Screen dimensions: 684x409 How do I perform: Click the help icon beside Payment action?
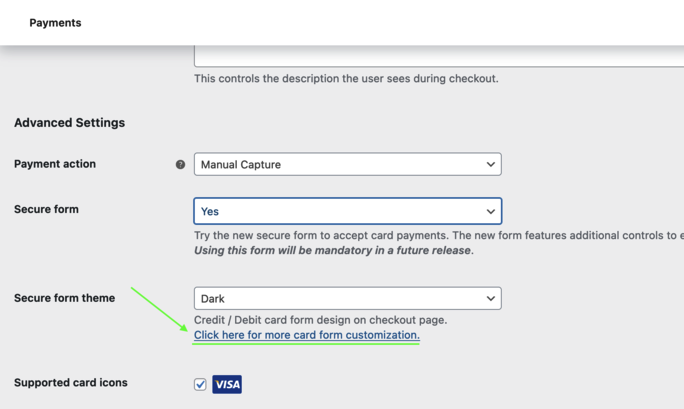tap(180, 165)
